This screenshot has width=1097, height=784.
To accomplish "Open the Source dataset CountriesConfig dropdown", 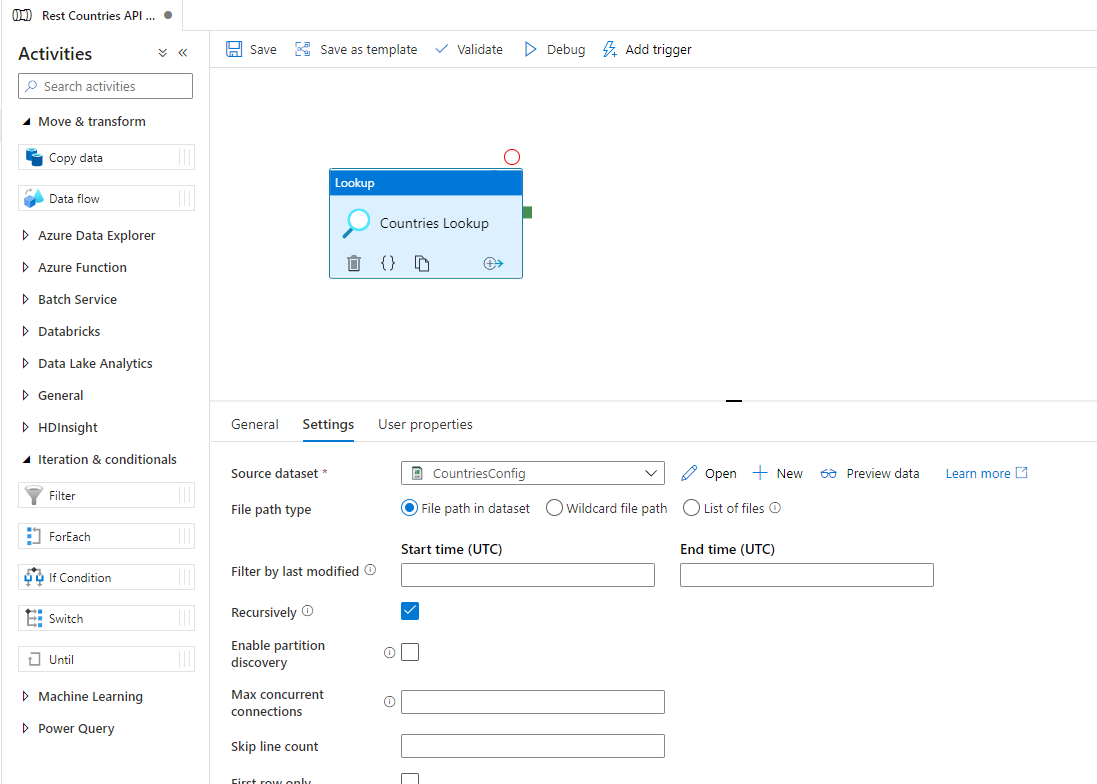I will coord(532,473).
